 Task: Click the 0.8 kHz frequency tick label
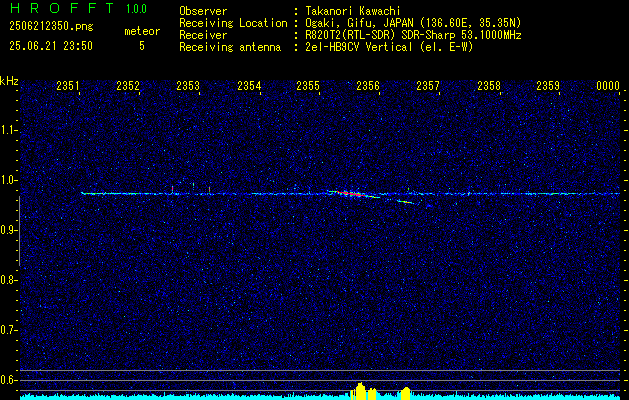click(8, 280)
